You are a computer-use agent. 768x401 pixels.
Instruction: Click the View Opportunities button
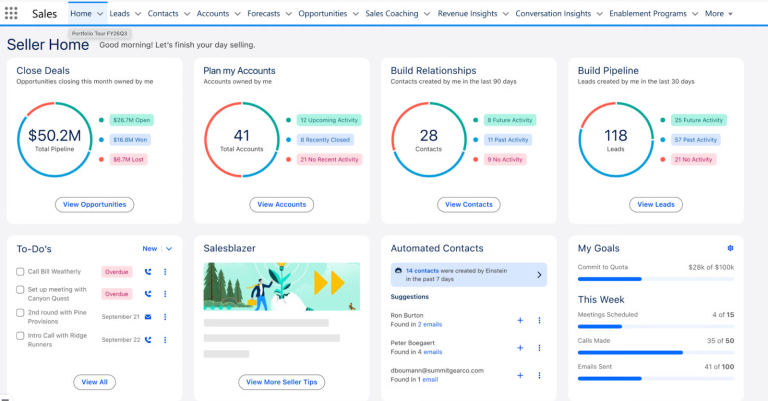[94, 204]
